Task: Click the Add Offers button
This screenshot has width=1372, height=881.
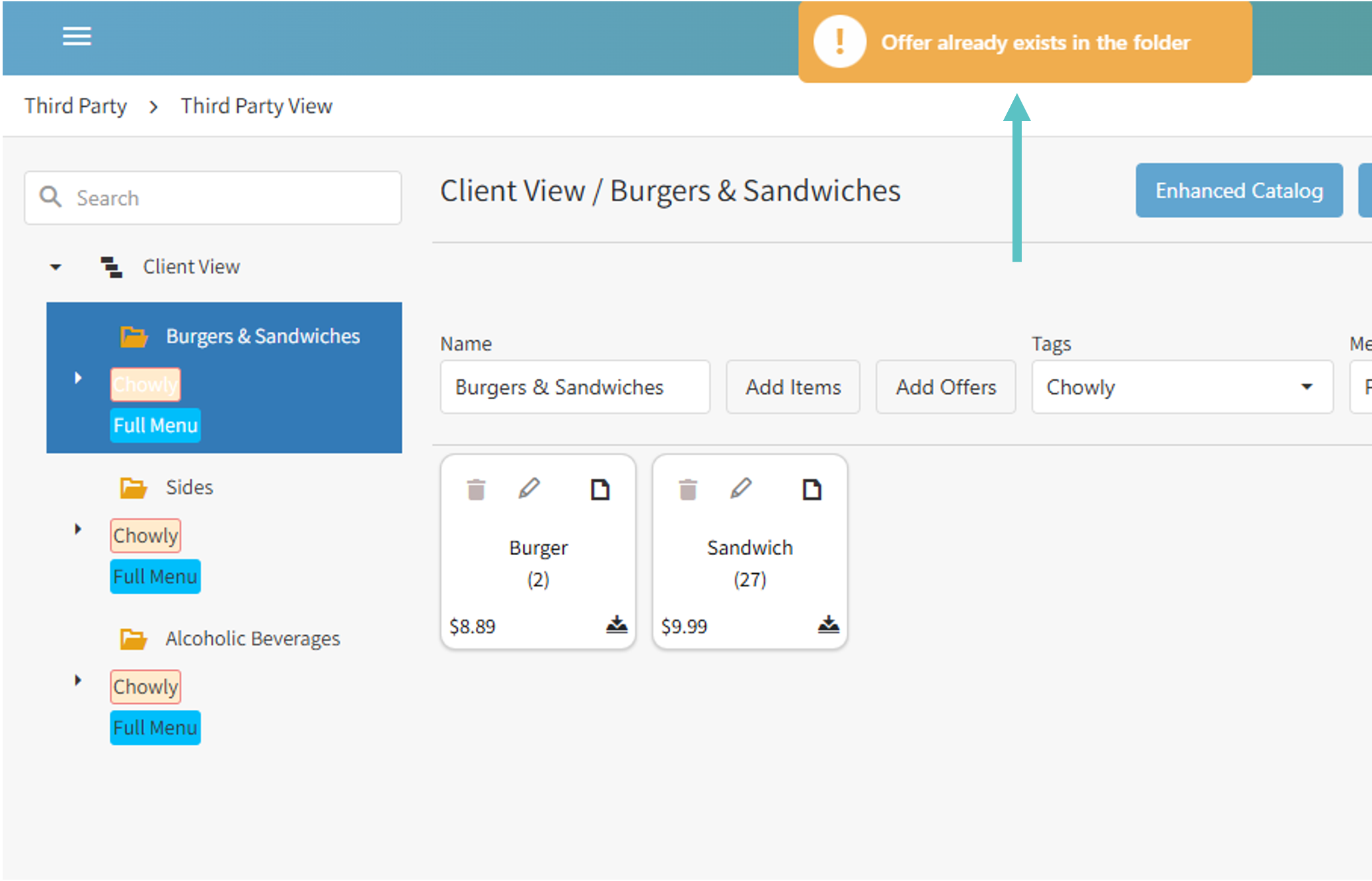Action: (946, 387)
